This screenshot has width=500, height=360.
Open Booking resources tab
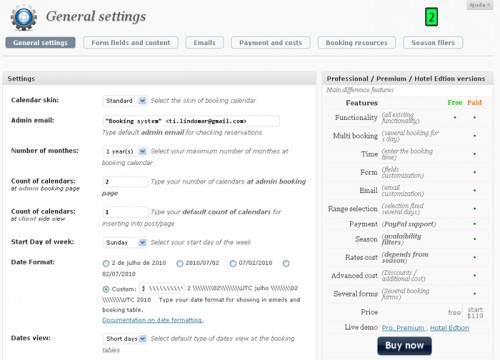coord(356,43)
